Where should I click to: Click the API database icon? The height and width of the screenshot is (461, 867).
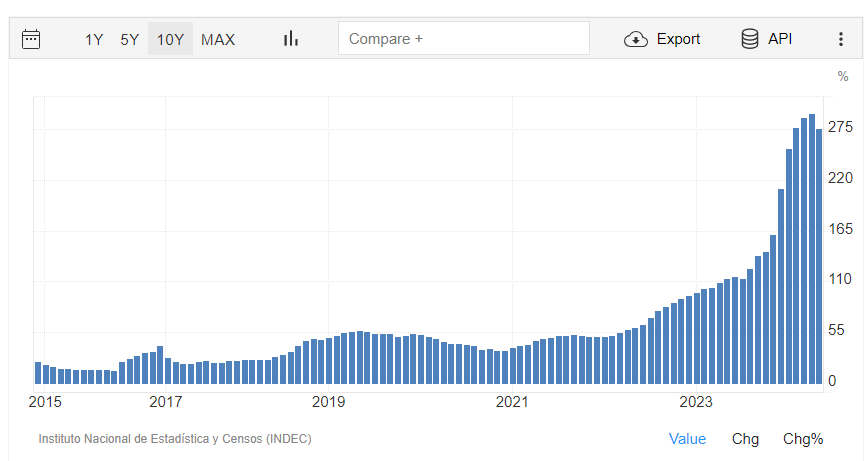(x=749, y=39)
